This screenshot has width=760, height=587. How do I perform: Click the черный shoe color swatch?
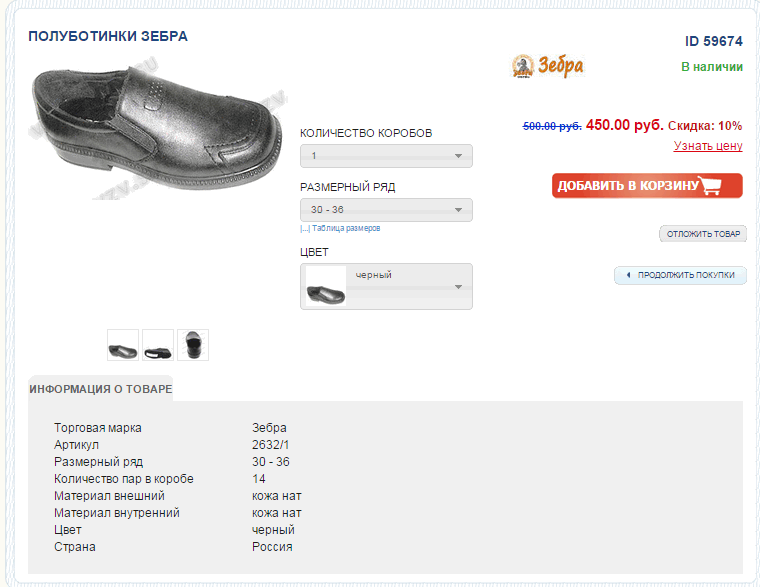[326, 287]
